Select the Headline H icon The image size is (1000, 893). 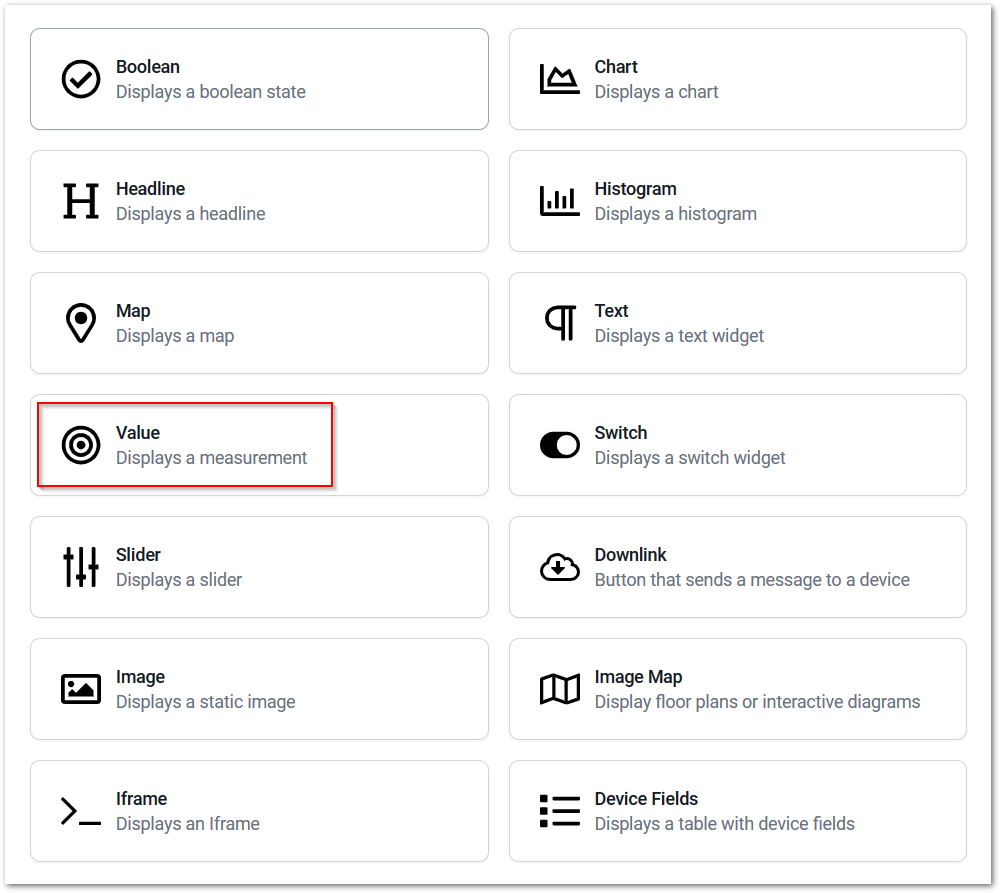81,201
